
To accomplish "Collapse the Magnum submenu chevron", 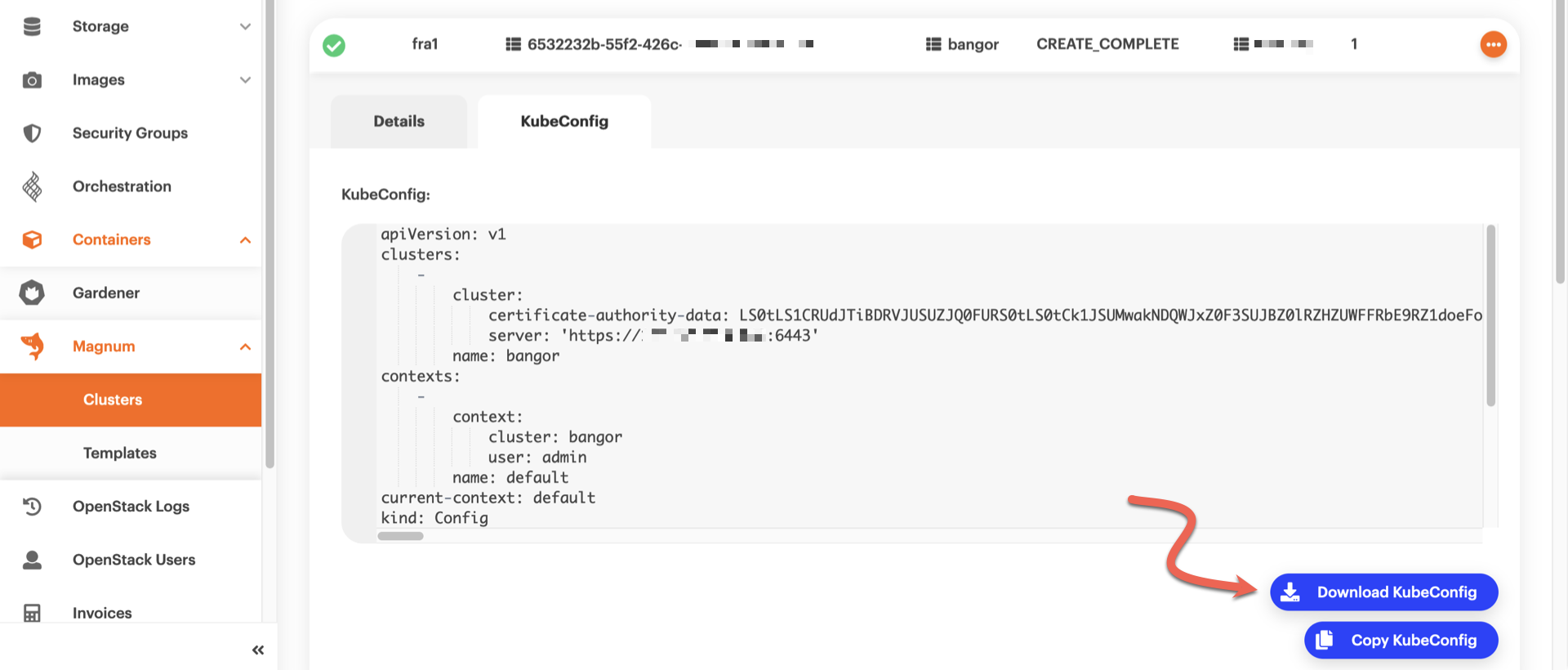I will 245,347.
